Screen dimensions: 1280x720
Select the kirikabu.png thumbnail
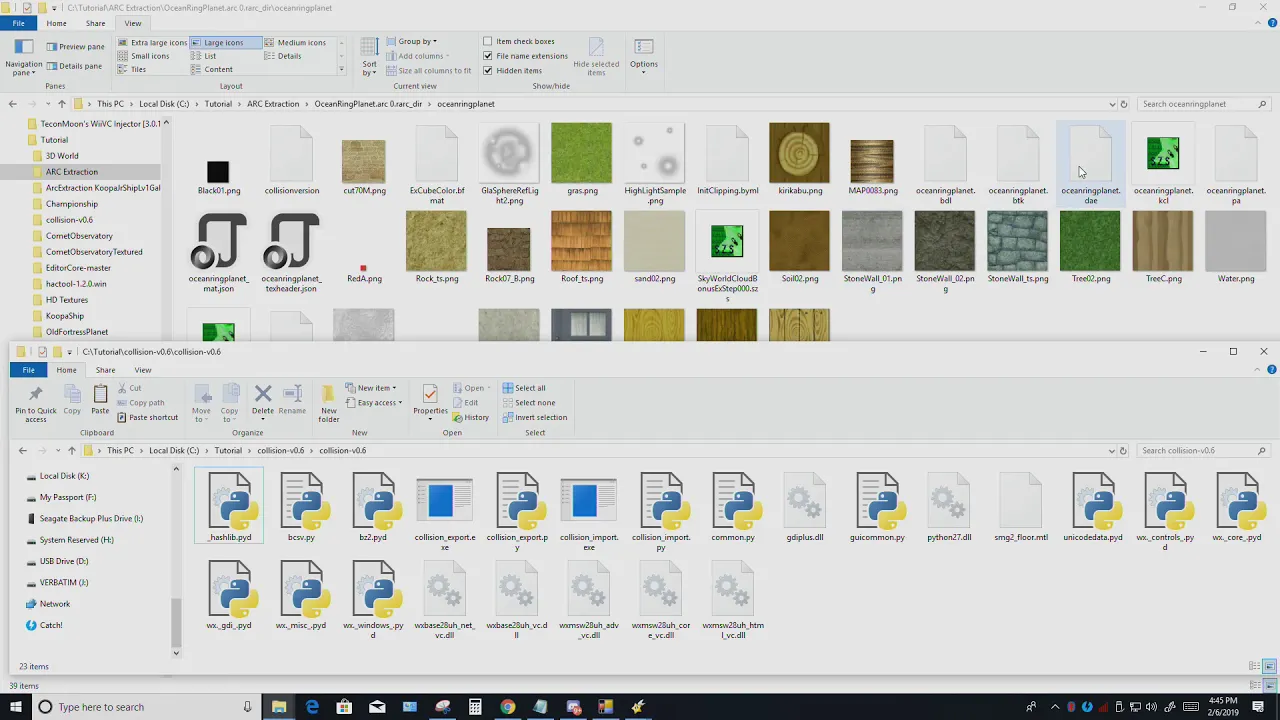tap(800, 159)
